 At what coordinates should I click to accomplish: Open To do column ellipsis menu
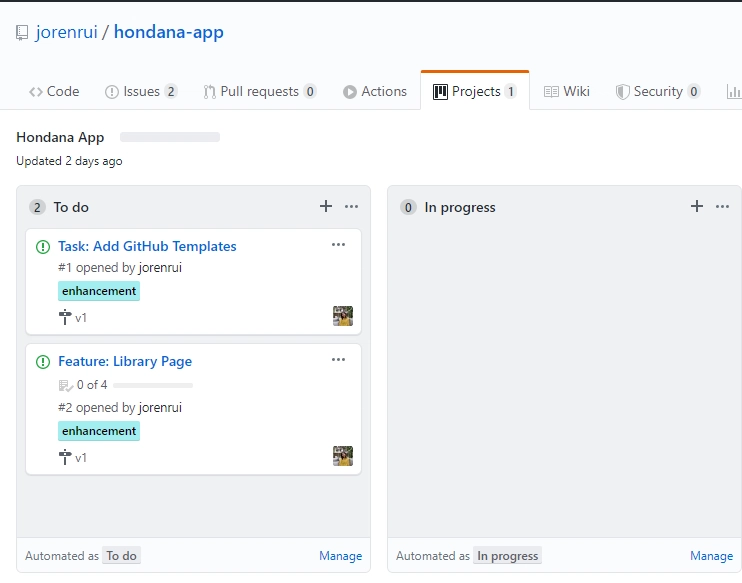(x=351, y=207)
